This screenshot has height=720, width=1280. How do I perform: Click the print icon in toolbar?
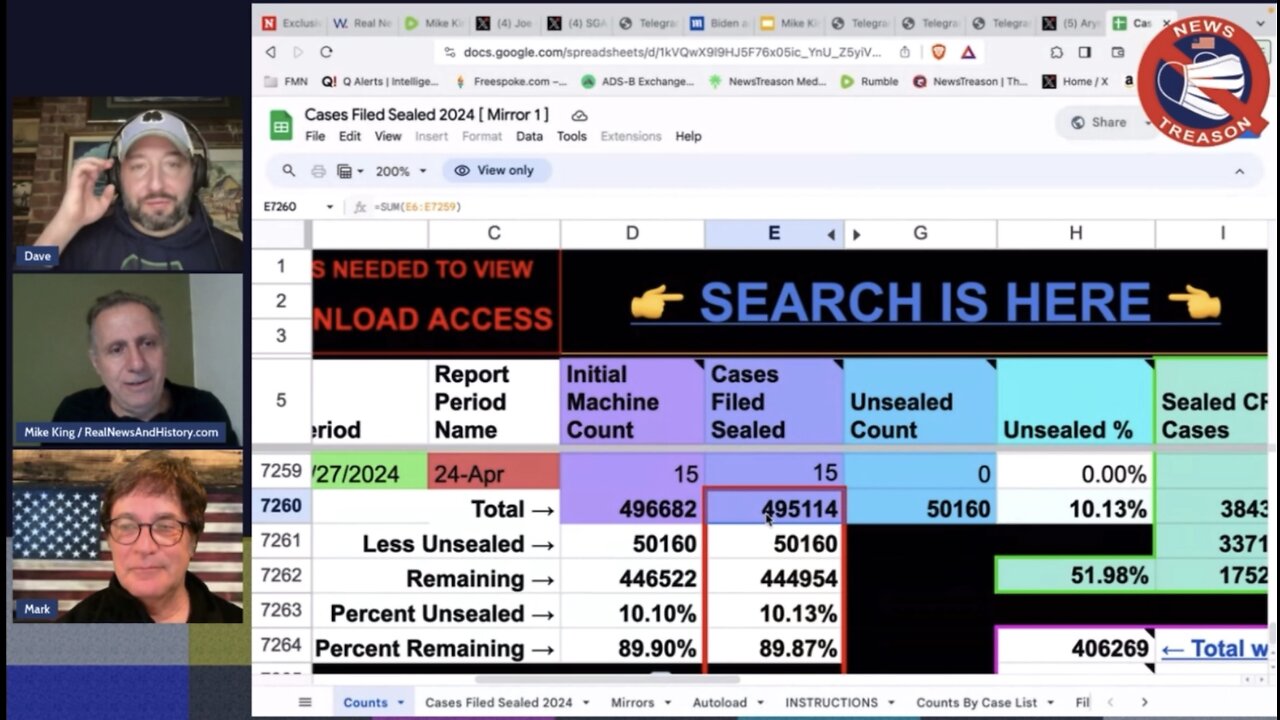point(318,171)
